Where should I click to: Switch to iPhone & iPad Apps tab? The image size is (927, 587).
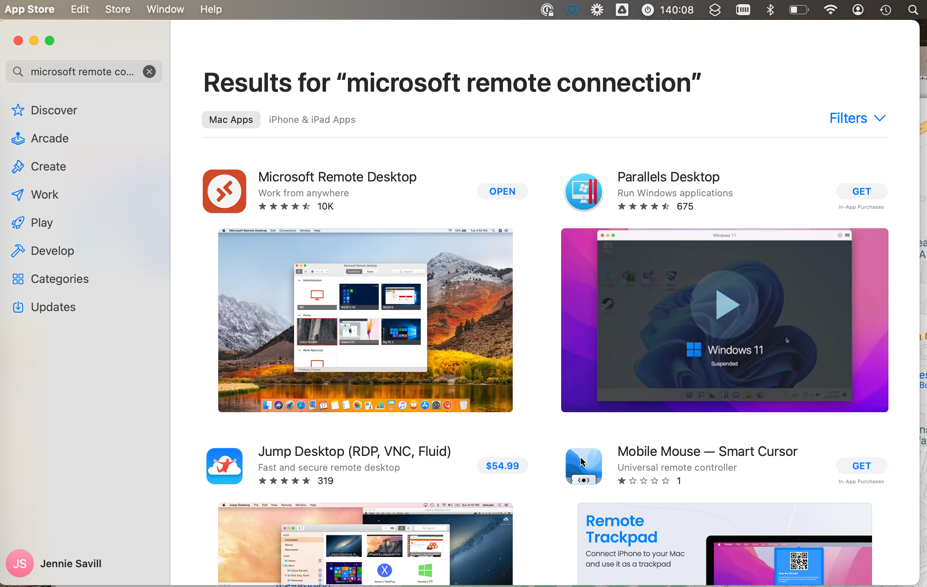click(x=312, y=119)
